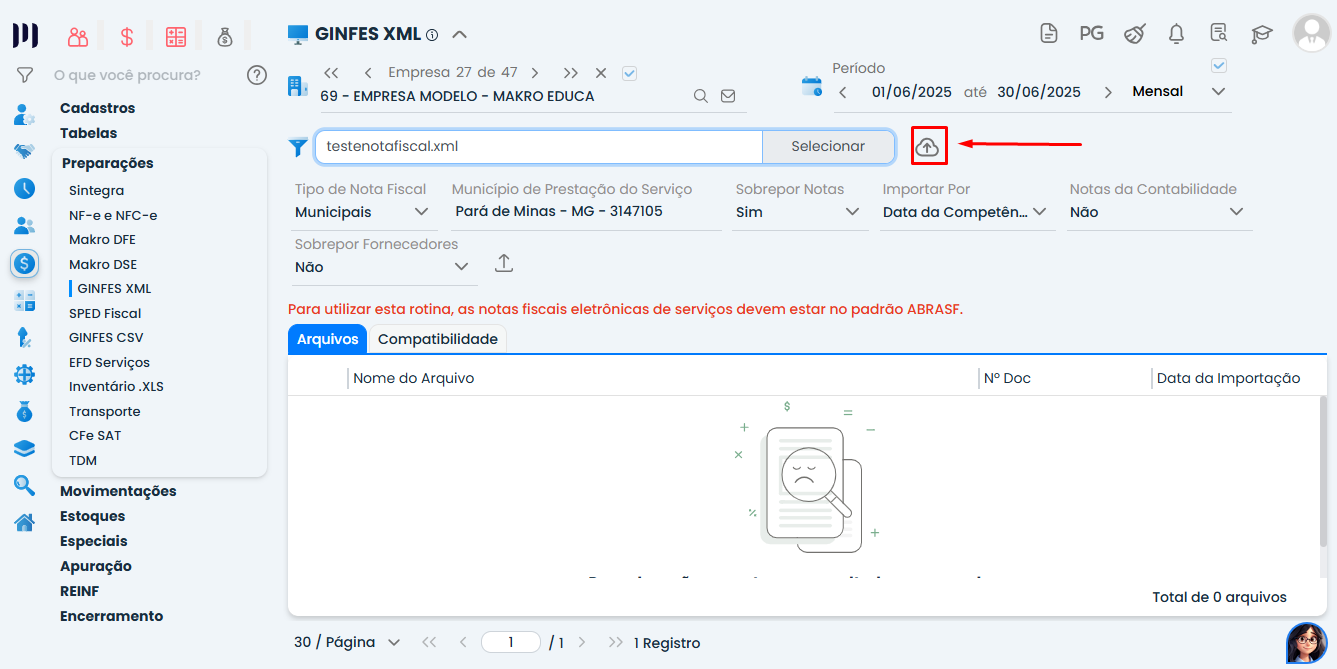Open Sintegra under Preparações
This screenshot has height=669, width=1337.
97,190
